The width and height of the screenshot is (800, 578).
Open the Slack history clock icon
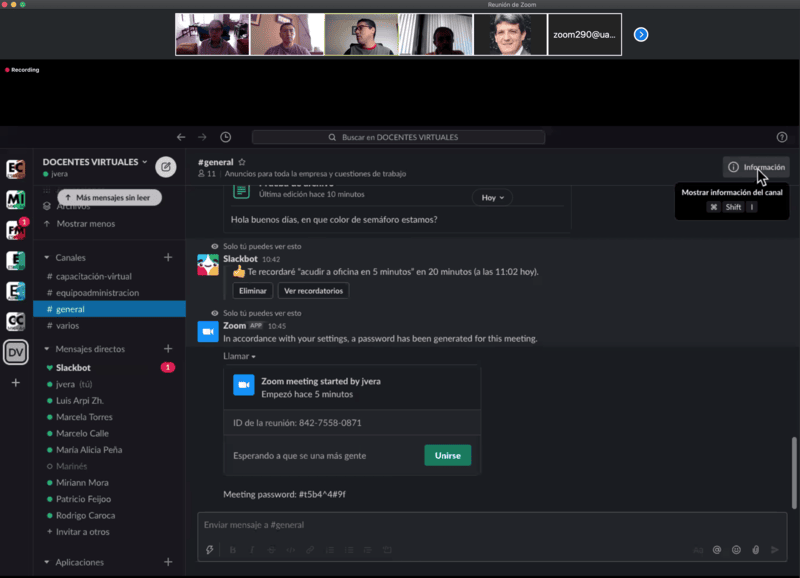click(226, 137)
